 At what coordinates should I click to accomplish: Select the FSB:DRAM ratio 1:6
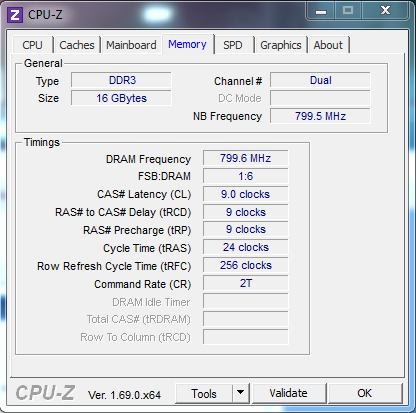coord(246,176)
